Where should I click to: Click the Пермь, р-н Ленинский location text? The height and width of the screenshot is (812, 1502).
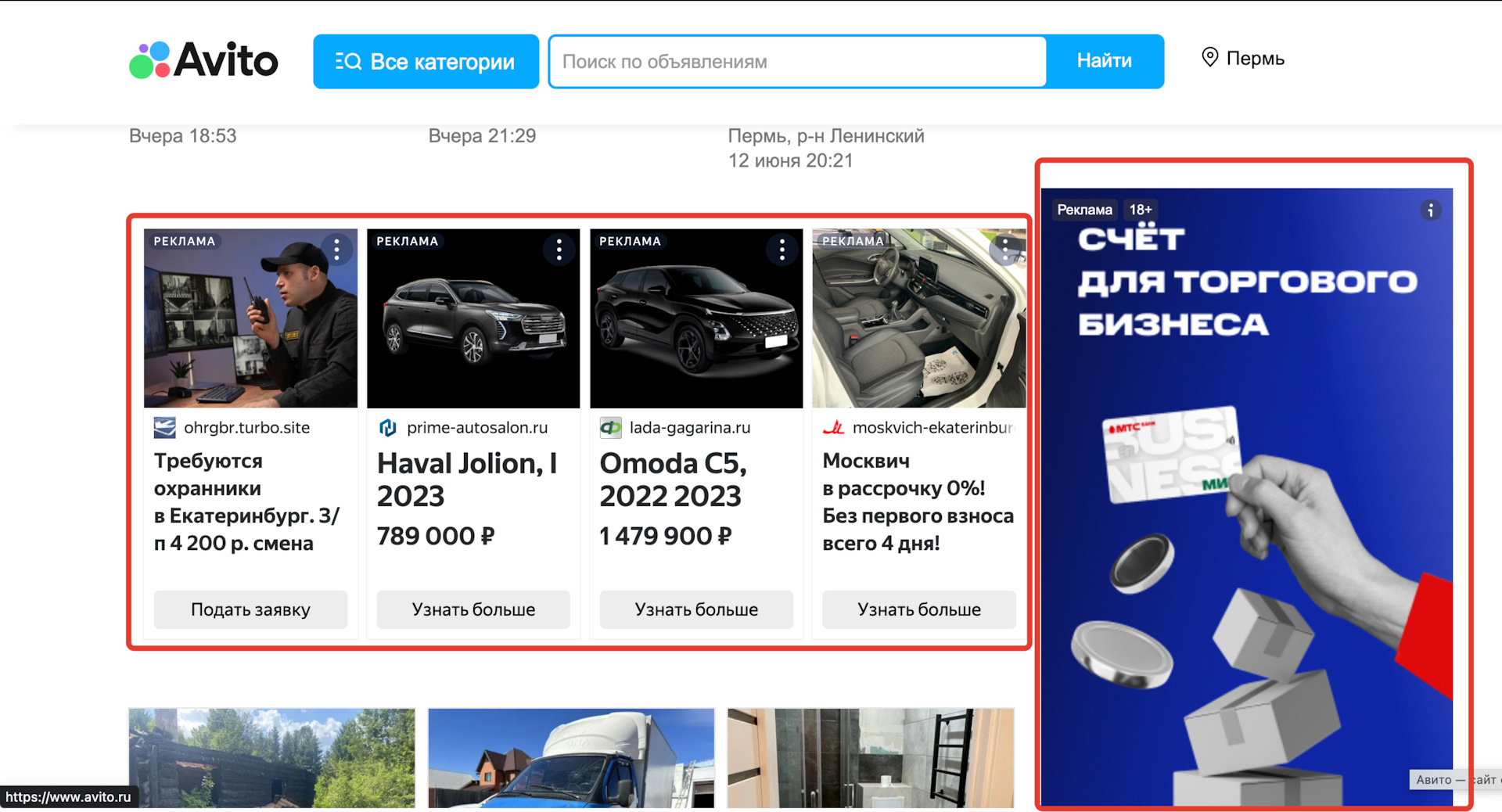point(826,136)
